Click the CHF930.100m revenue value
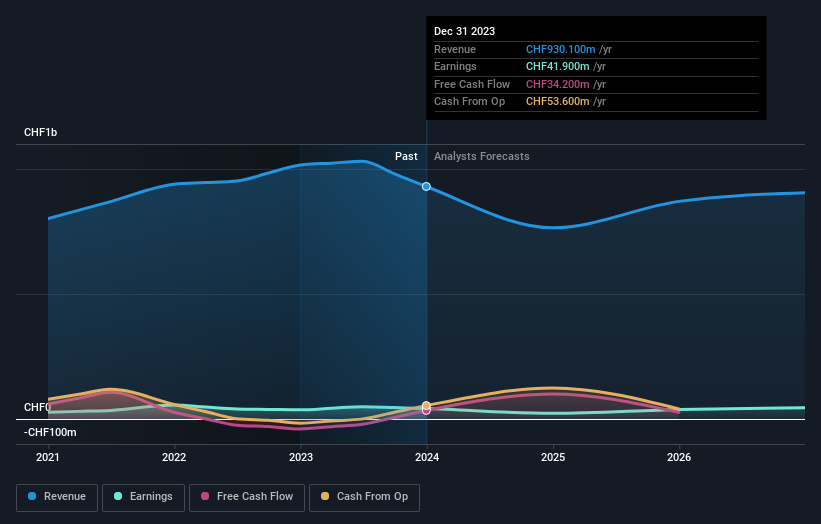The width and height of the screenshot is (821, 524). [561, 49]
